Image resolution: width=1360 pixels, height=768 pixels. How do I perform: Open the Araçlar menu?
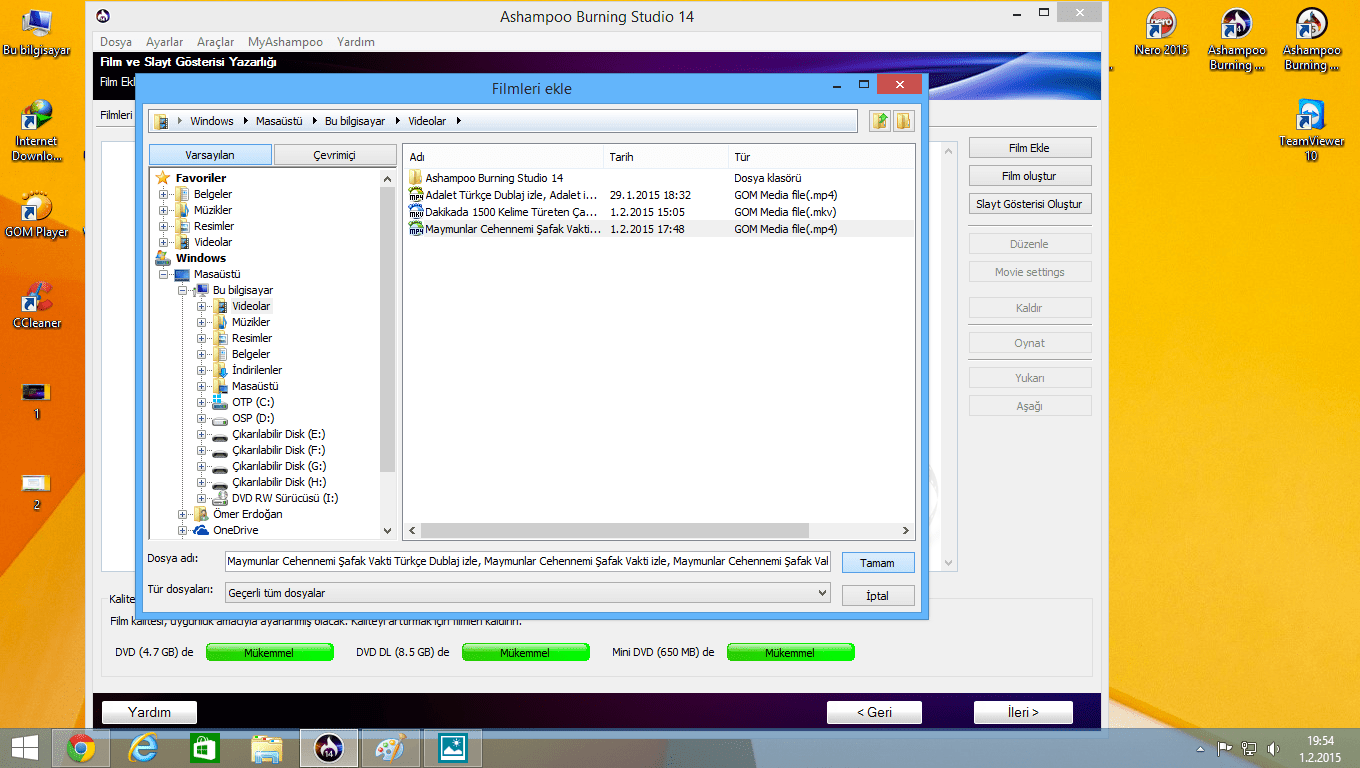click(x=215, y=42)
